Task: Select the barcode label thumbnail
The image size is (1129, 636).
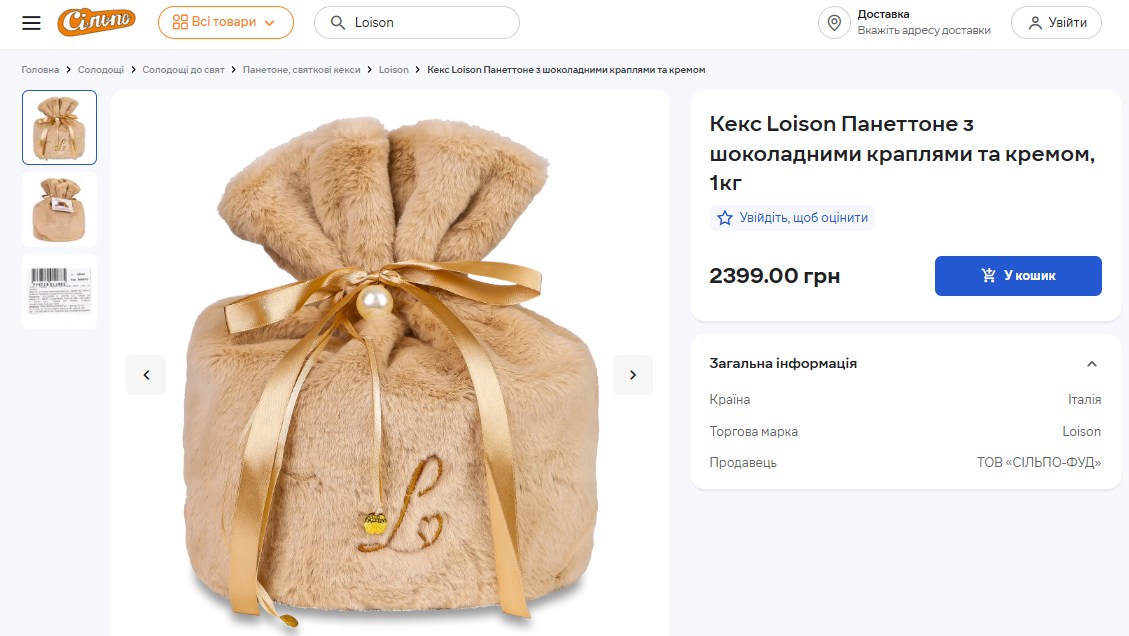Action: [x=60, y=291]
